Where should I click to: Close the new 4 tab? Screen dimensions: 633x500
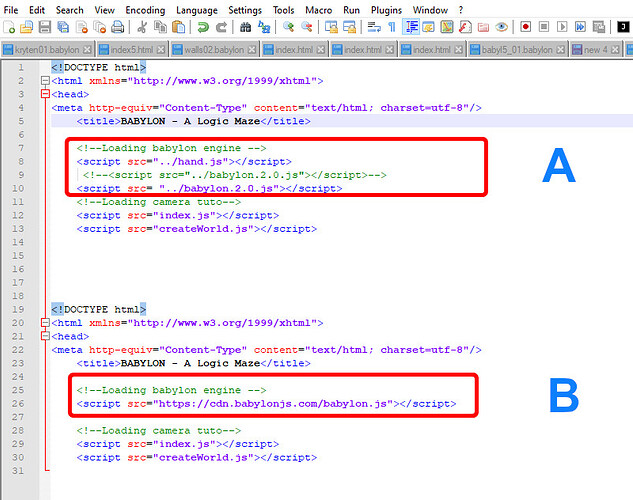(615, 50)
